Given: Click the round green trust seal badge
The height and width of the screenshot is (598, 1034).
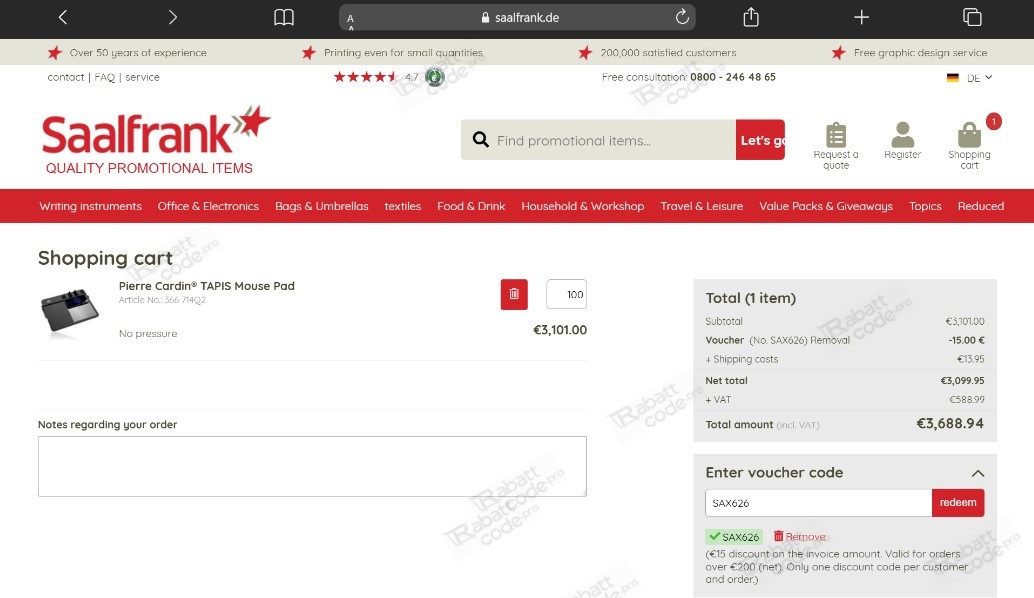Looking at the screenshot, I should click(435, 77).
